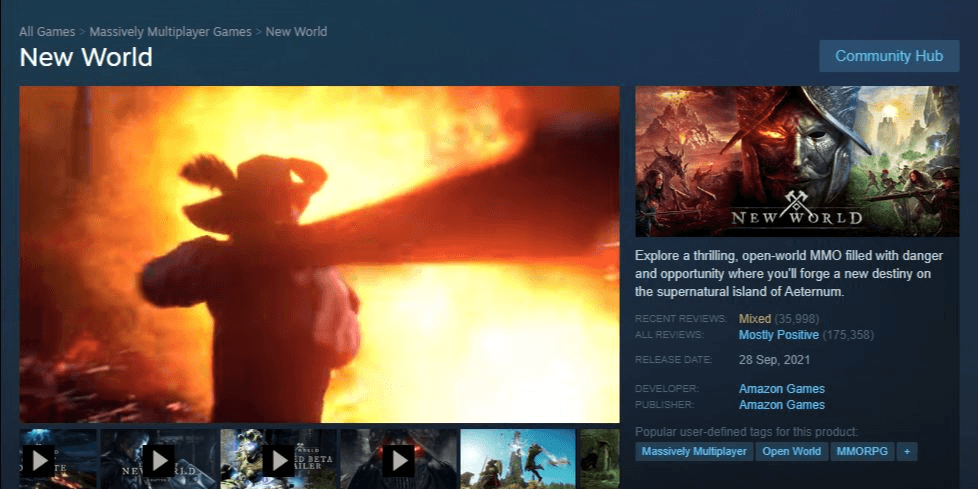978x489 pixels.
Task: Open the Amazon Games developer link
Action: click(782, 389)
